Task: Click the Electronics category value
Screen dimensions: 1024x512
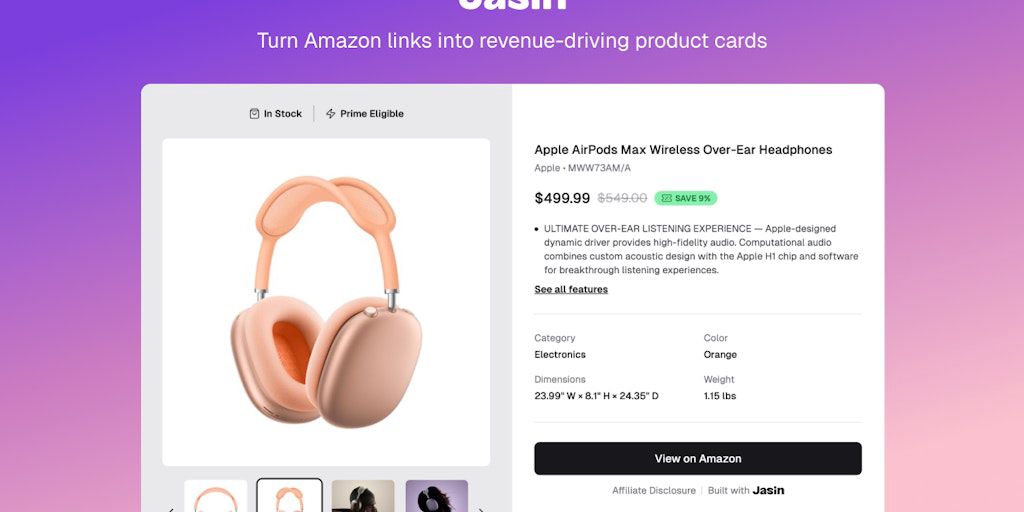Action: click(x=560, y=355)
